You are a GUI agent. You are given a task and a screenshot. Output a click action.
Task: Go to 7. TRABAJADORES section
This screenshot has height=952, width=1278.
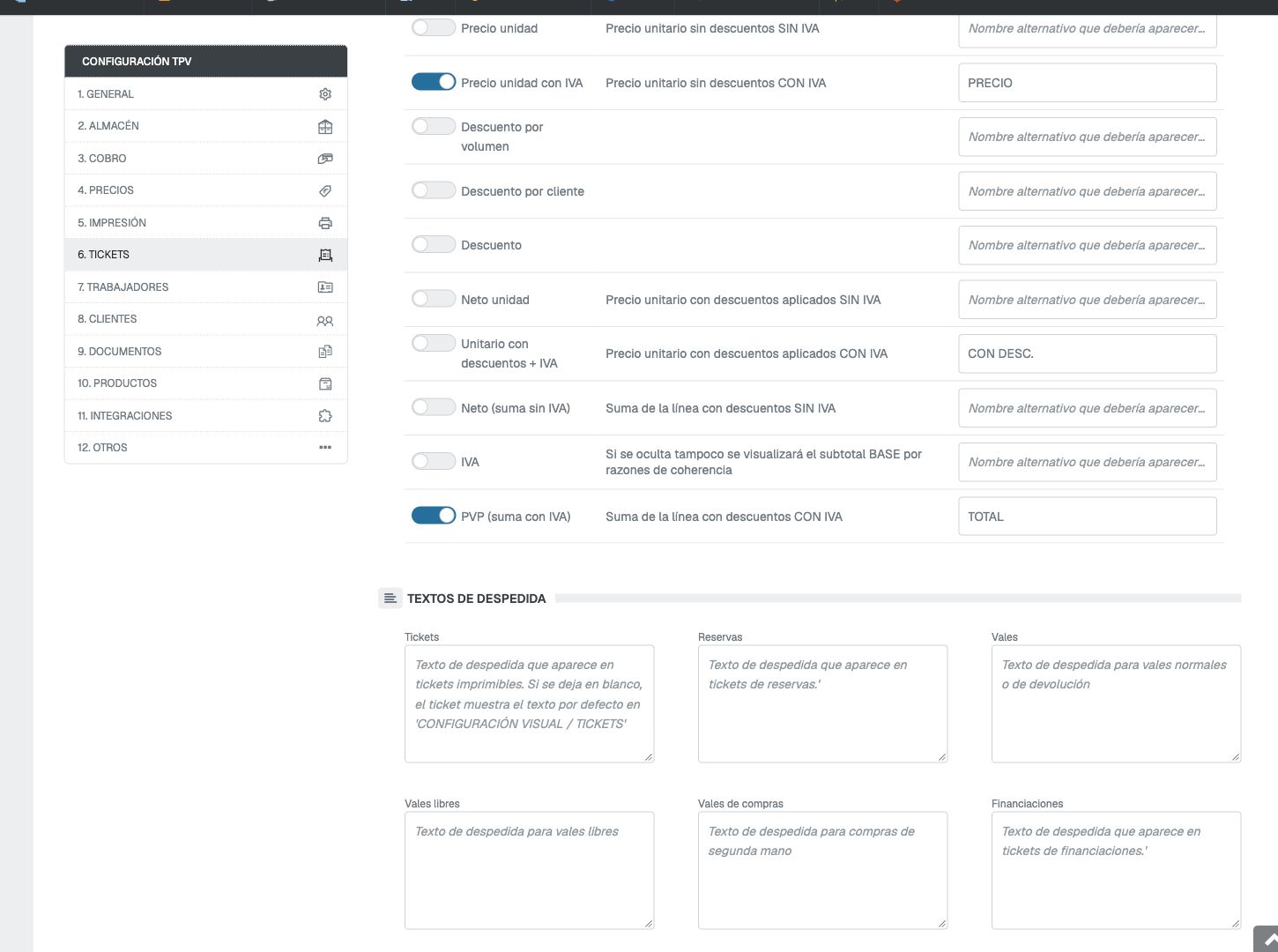[x=206, y=287]
